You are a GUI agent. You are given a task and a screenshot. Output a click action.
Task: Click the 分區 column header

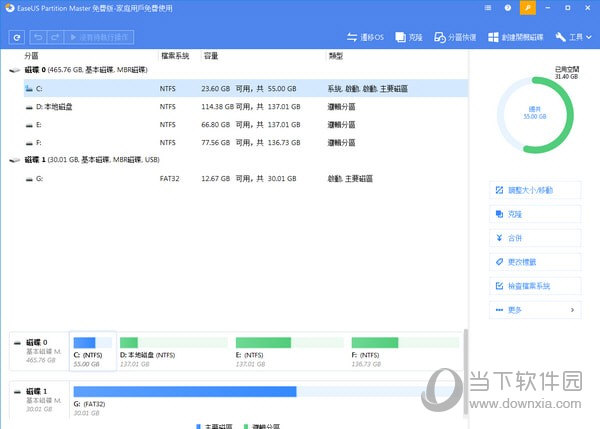31,56
